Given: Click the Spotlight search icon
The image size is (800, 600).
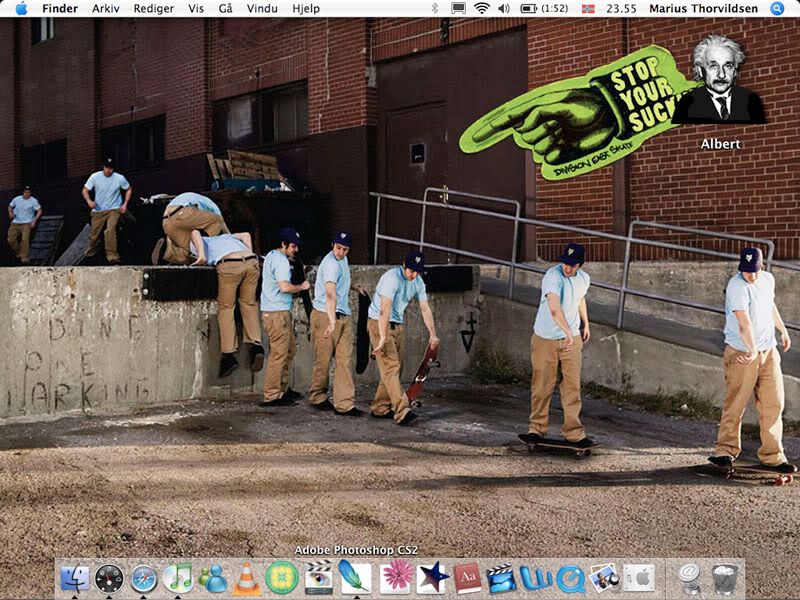Looking at the screenshot, I should point(777,8).
